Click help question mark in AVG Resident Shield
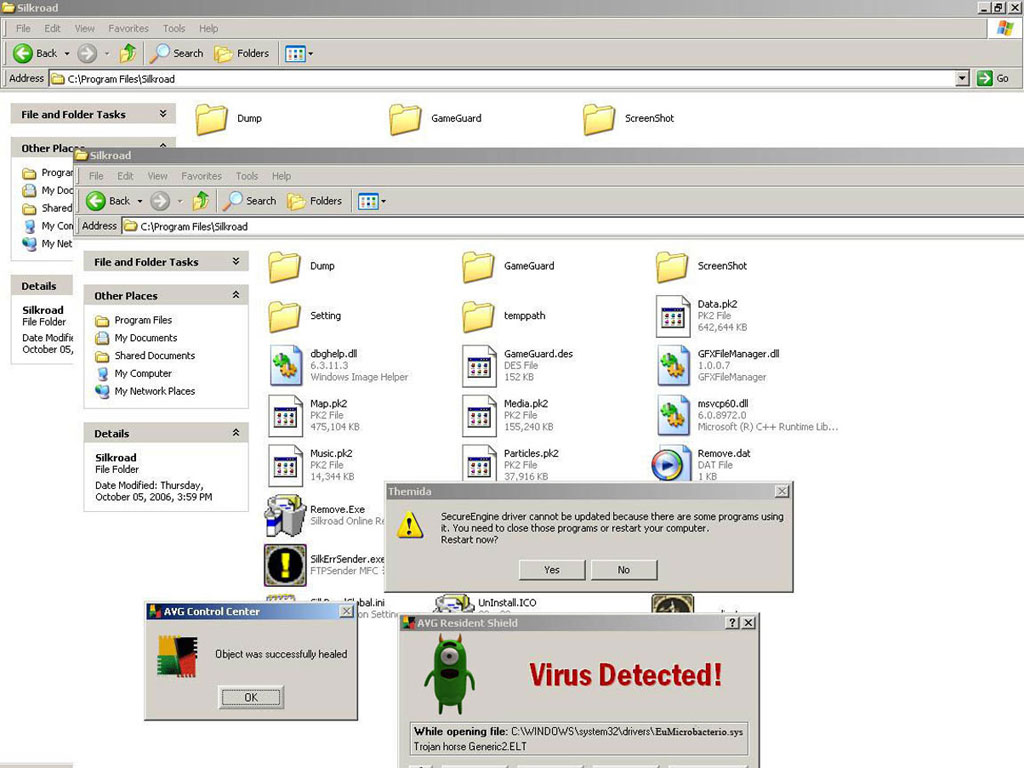Screen dimensions: 1024x768 (x=733, y=623)
